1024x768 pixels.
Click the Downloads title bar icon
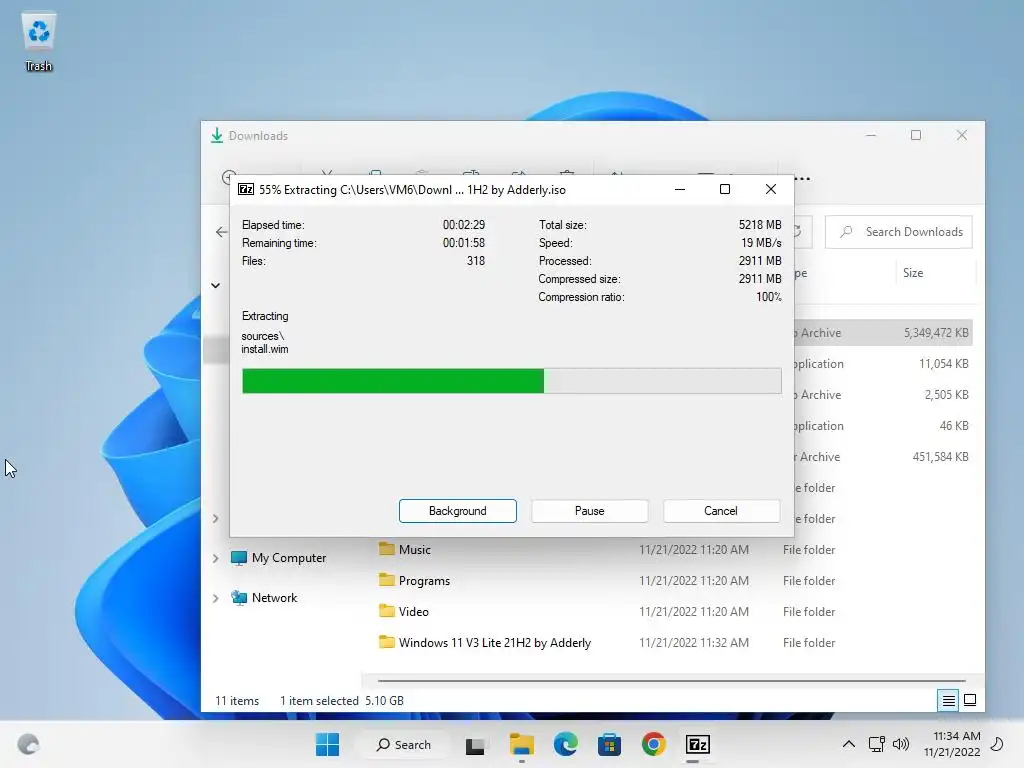(217, 135)
